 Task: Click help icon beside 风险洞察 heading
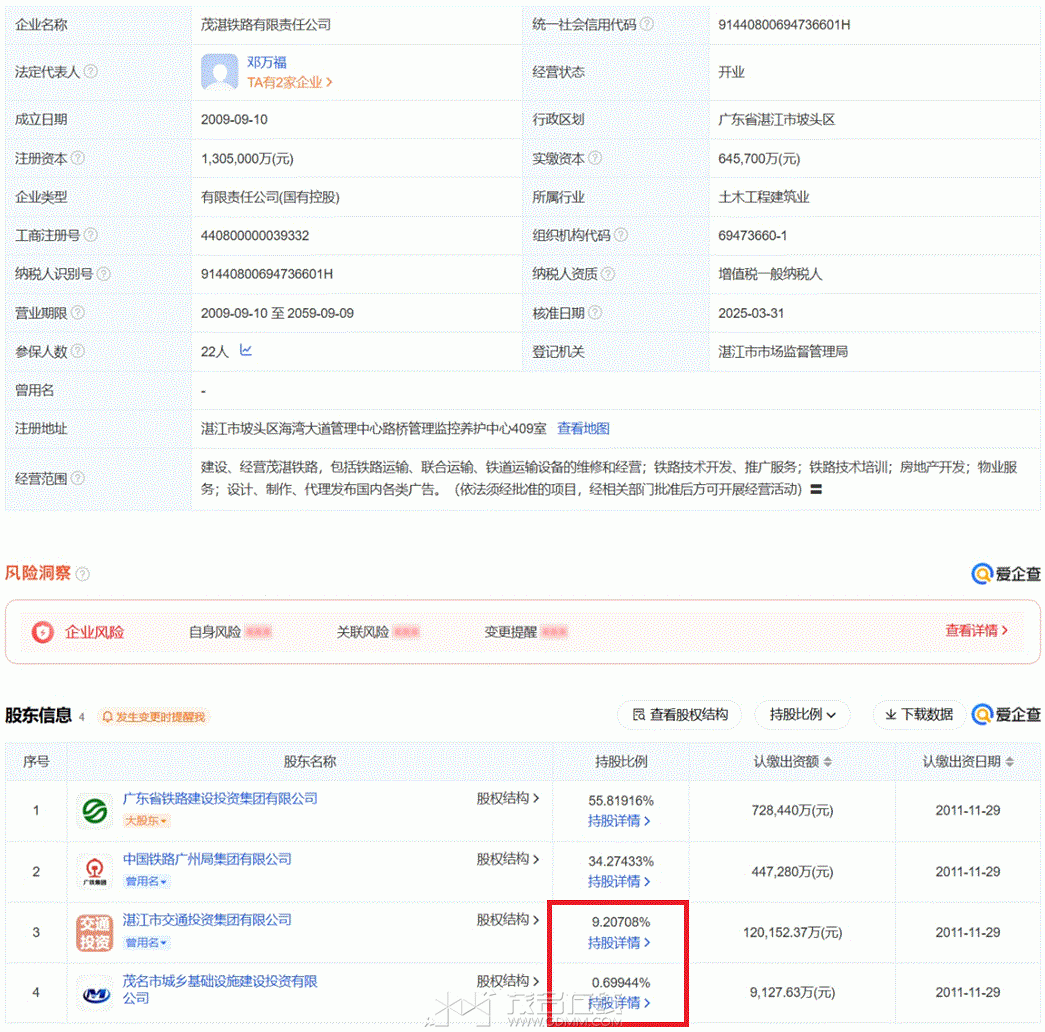(82, 574)
